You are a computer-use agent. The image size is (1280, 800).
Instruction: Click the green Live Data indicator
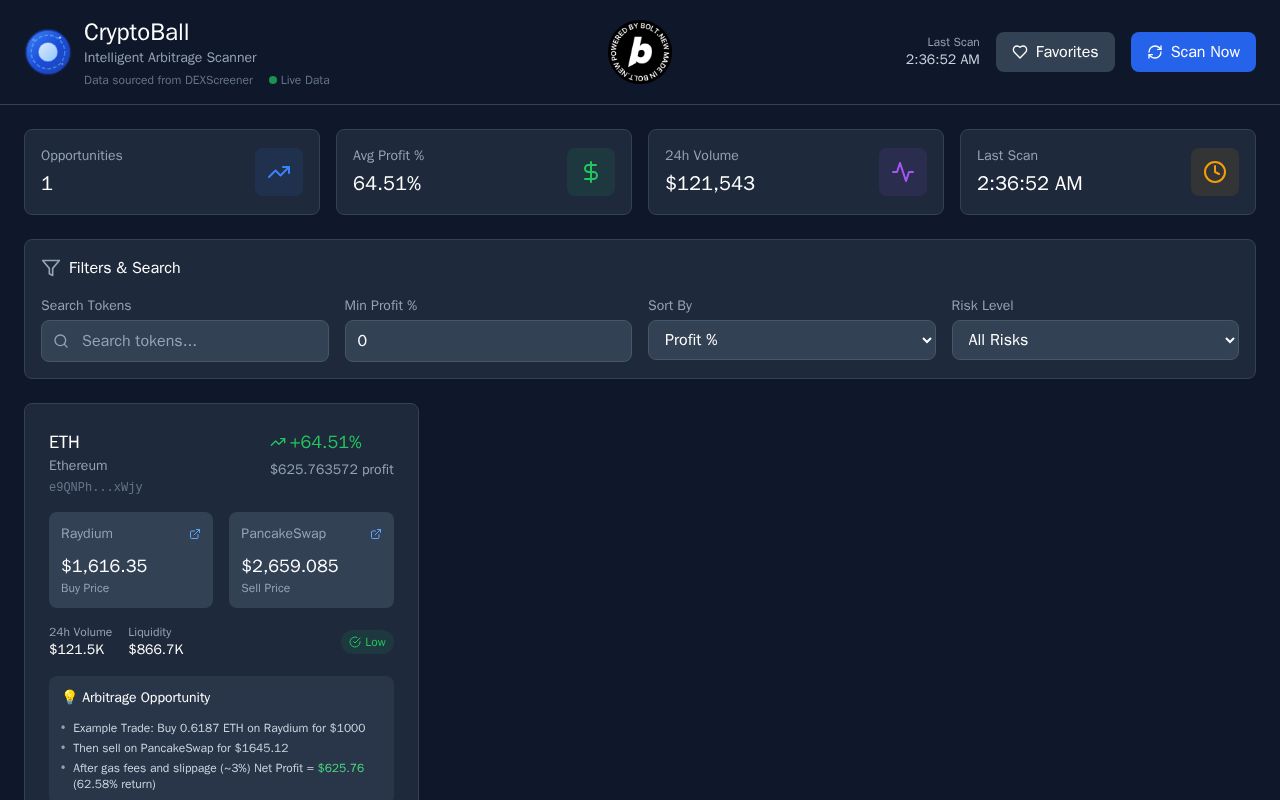[x=299, y=80]
